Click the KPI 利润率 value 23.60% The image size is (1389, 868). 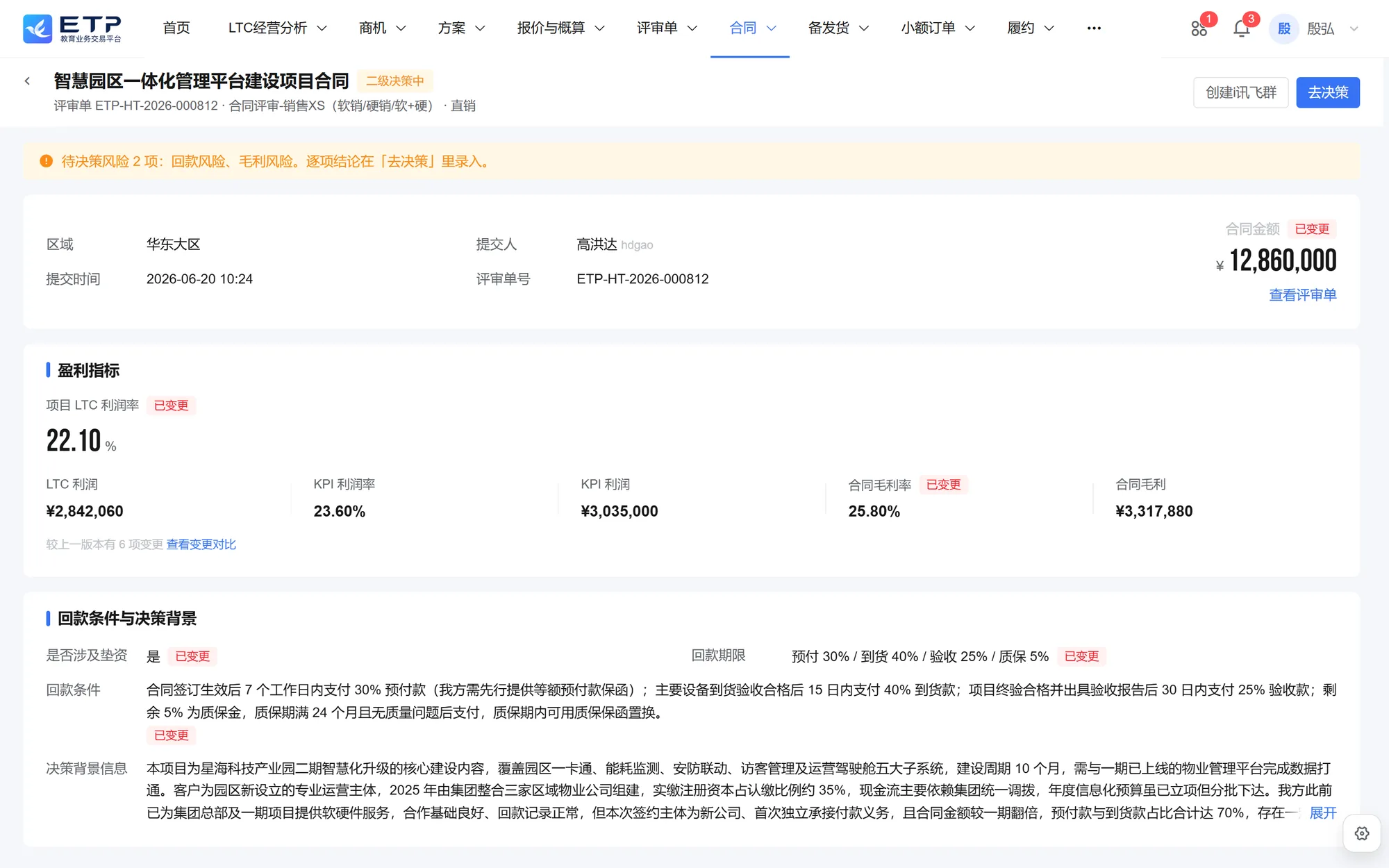point(340,512)
